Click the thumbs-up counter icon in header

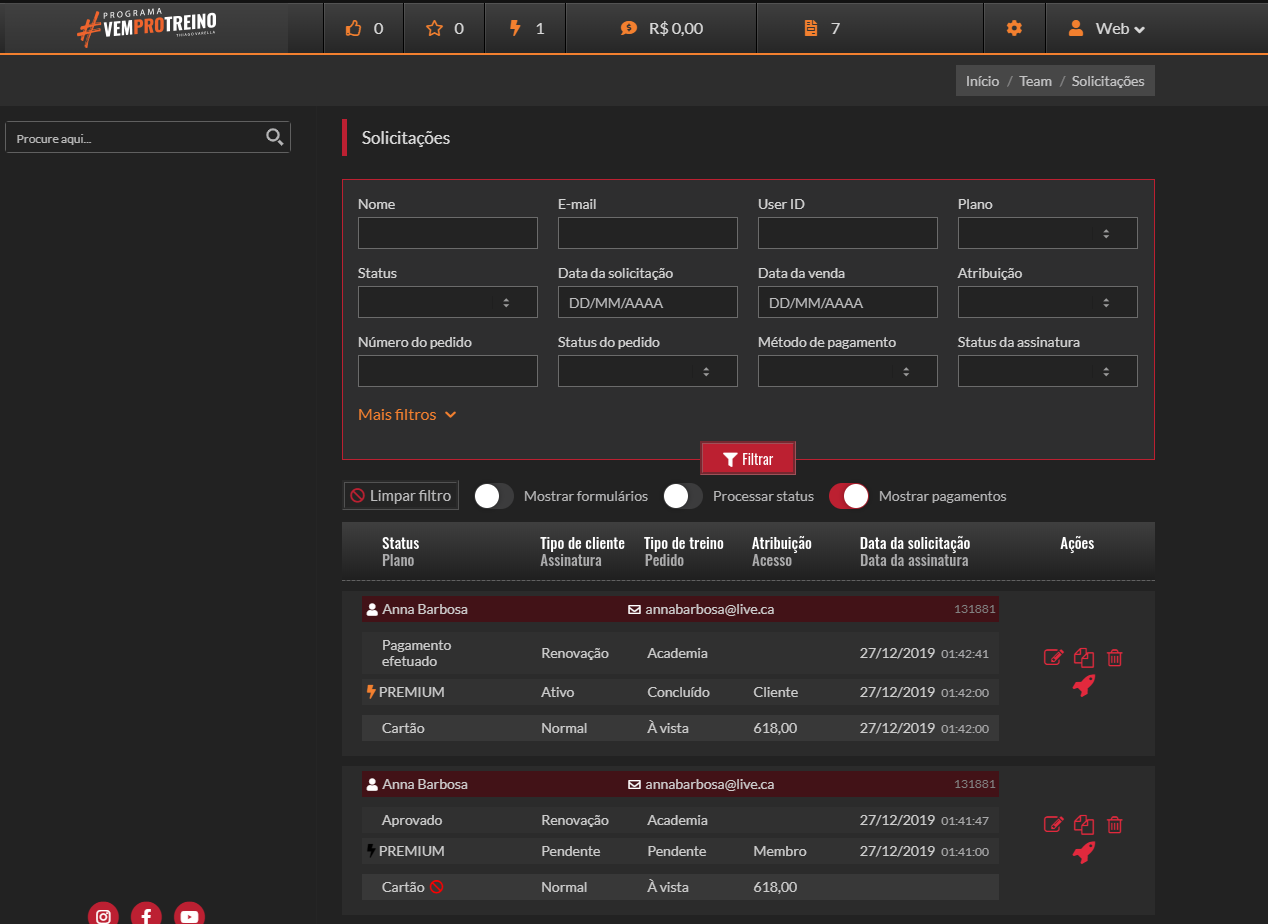click(x=353, y=28)
